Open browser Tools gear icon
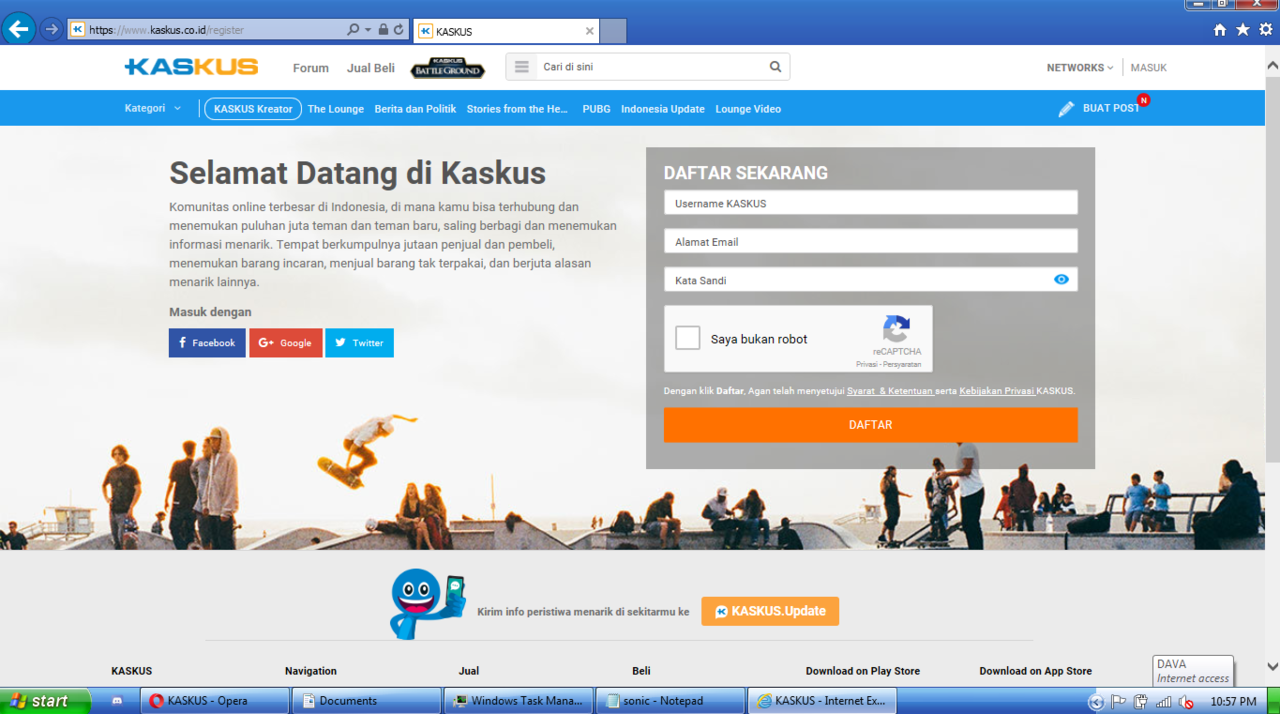This screenshot has height=714, width=1280. pos(1266,30)
